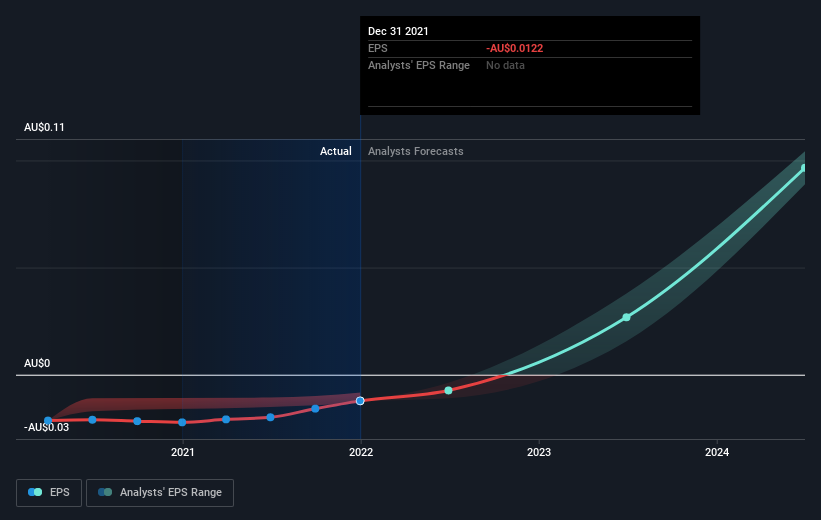821x520 pixels.
Task: Click the EPS data point at 2021 axis
Action: pos(182,422)
